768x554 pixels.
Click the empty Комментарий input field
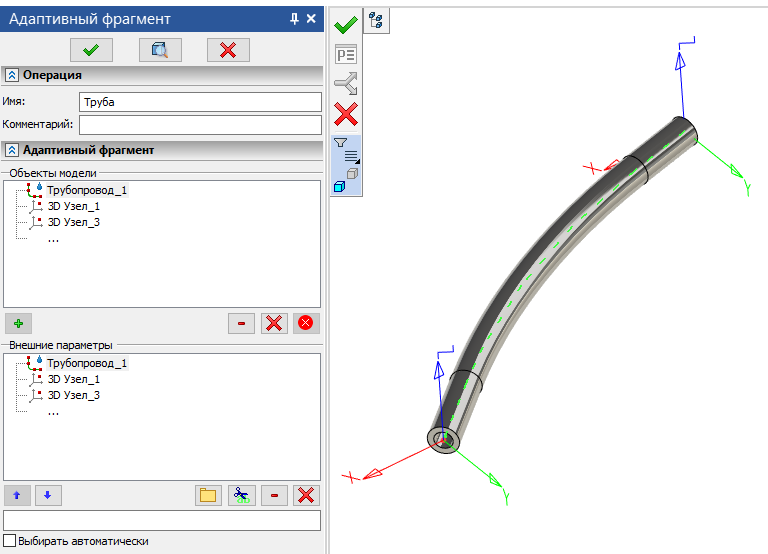coord(200,125)
